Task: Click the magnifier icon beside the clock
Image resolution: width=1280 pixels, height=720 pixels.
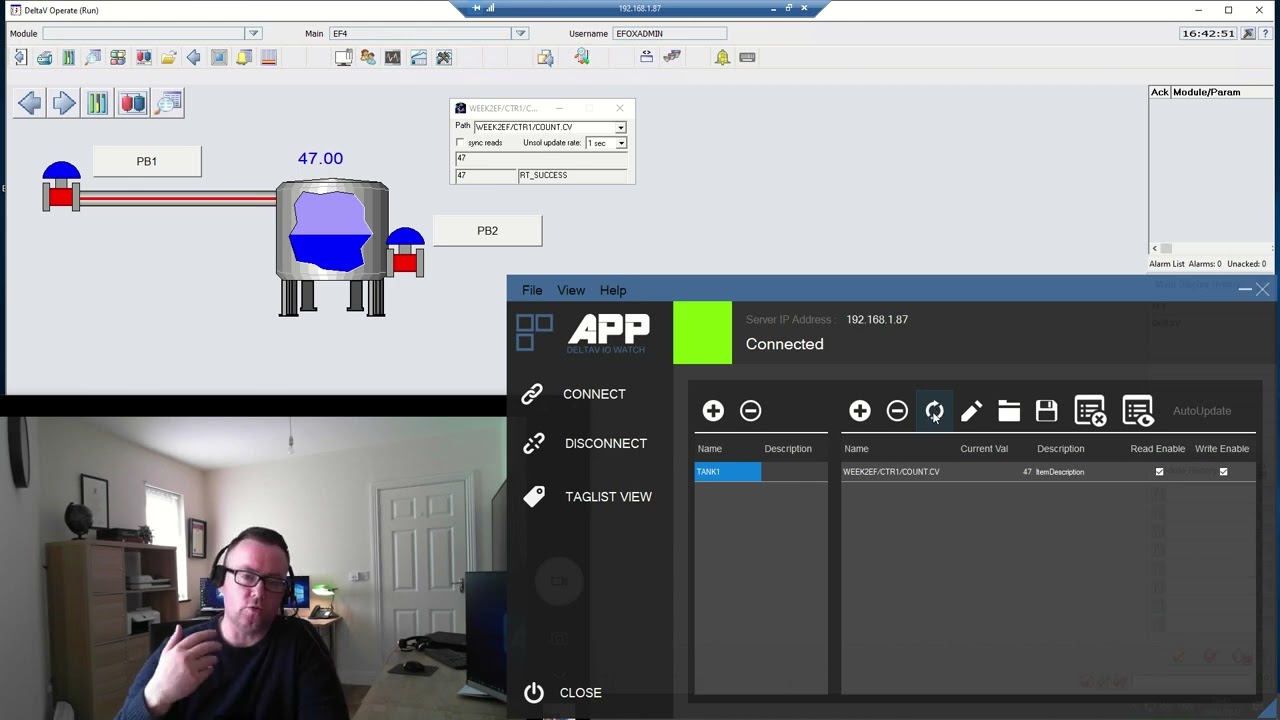Action: point(1248,34)
